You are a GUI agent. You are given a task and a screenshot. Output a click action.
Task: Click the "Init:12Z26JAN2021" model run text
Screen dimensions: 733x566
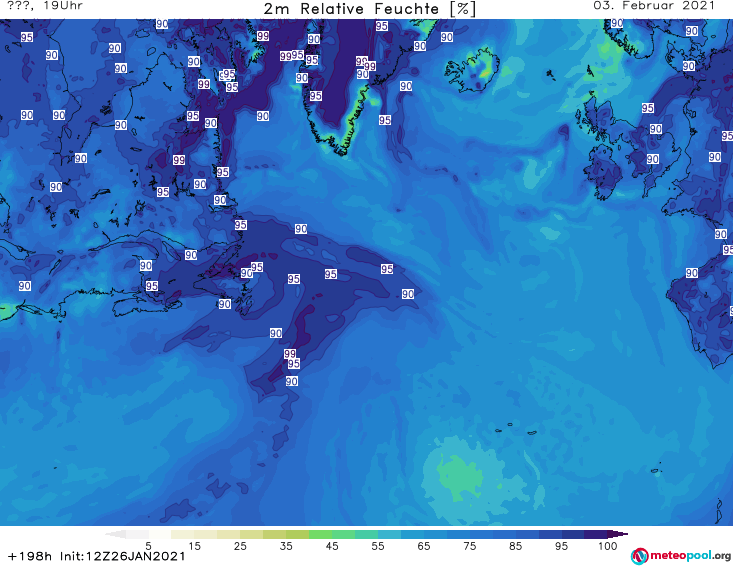[x=122, y=556]
